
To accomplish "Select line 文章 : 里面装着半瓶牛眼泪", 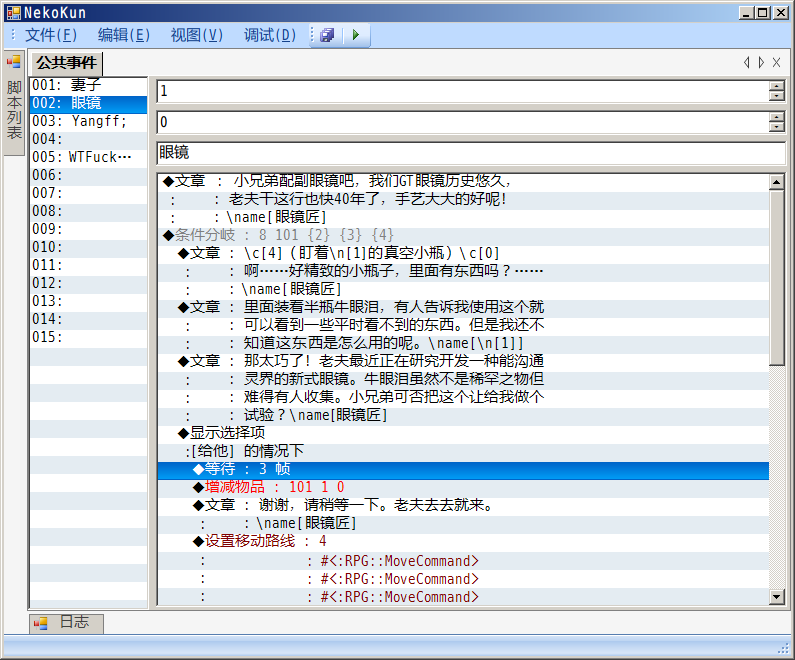I will (463, 307).
